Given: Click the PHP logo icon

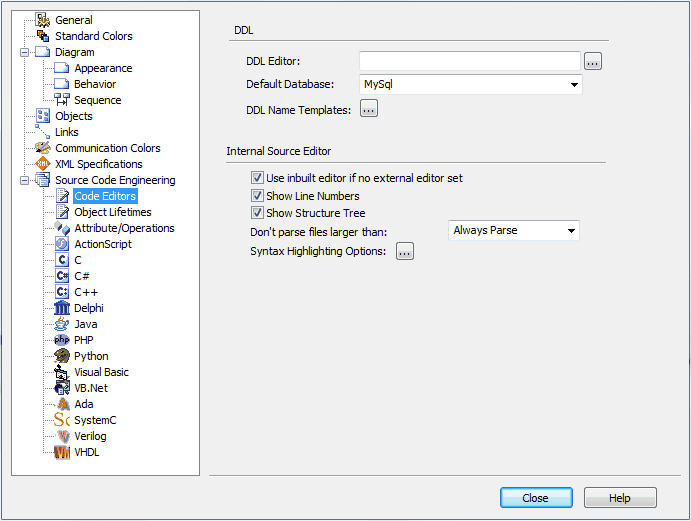Looking at the screenshot, I should [x=62, y=340].
